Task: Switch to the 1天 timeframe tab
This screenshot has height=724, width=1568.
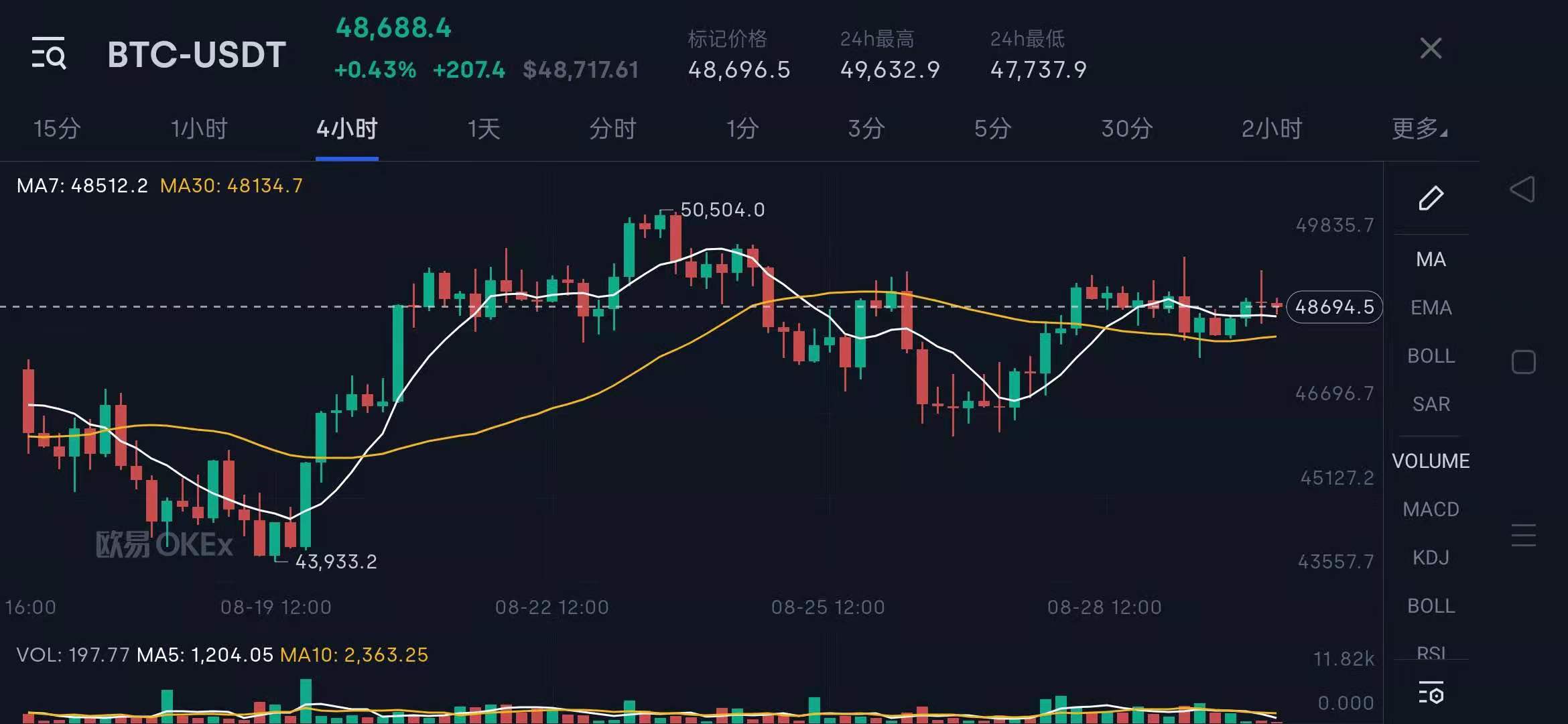Action: 484,129
